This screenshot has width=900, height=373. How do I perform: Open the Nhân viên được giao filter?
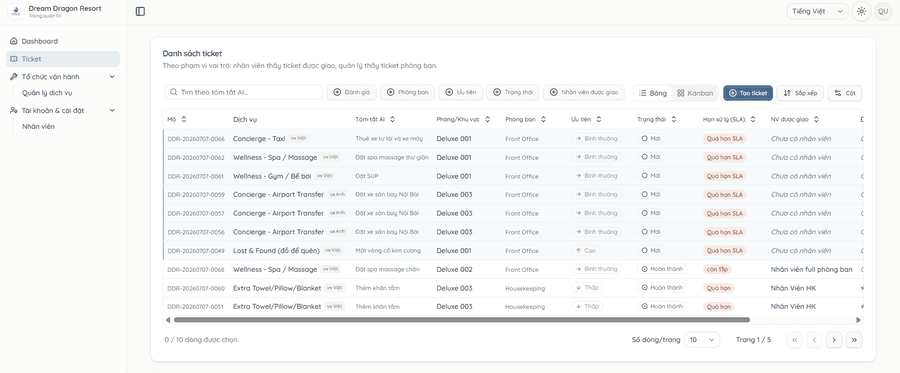[584, 92]
